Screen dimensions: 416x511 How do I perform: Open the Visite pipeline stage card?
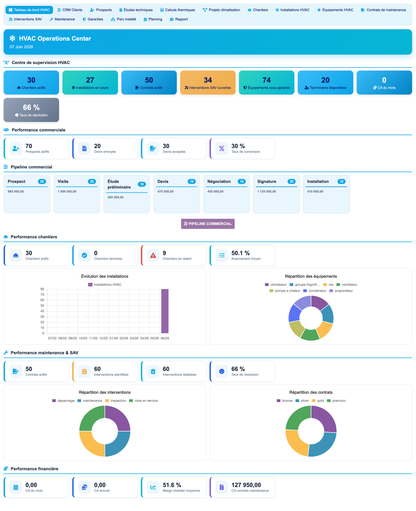coord(77,194)
